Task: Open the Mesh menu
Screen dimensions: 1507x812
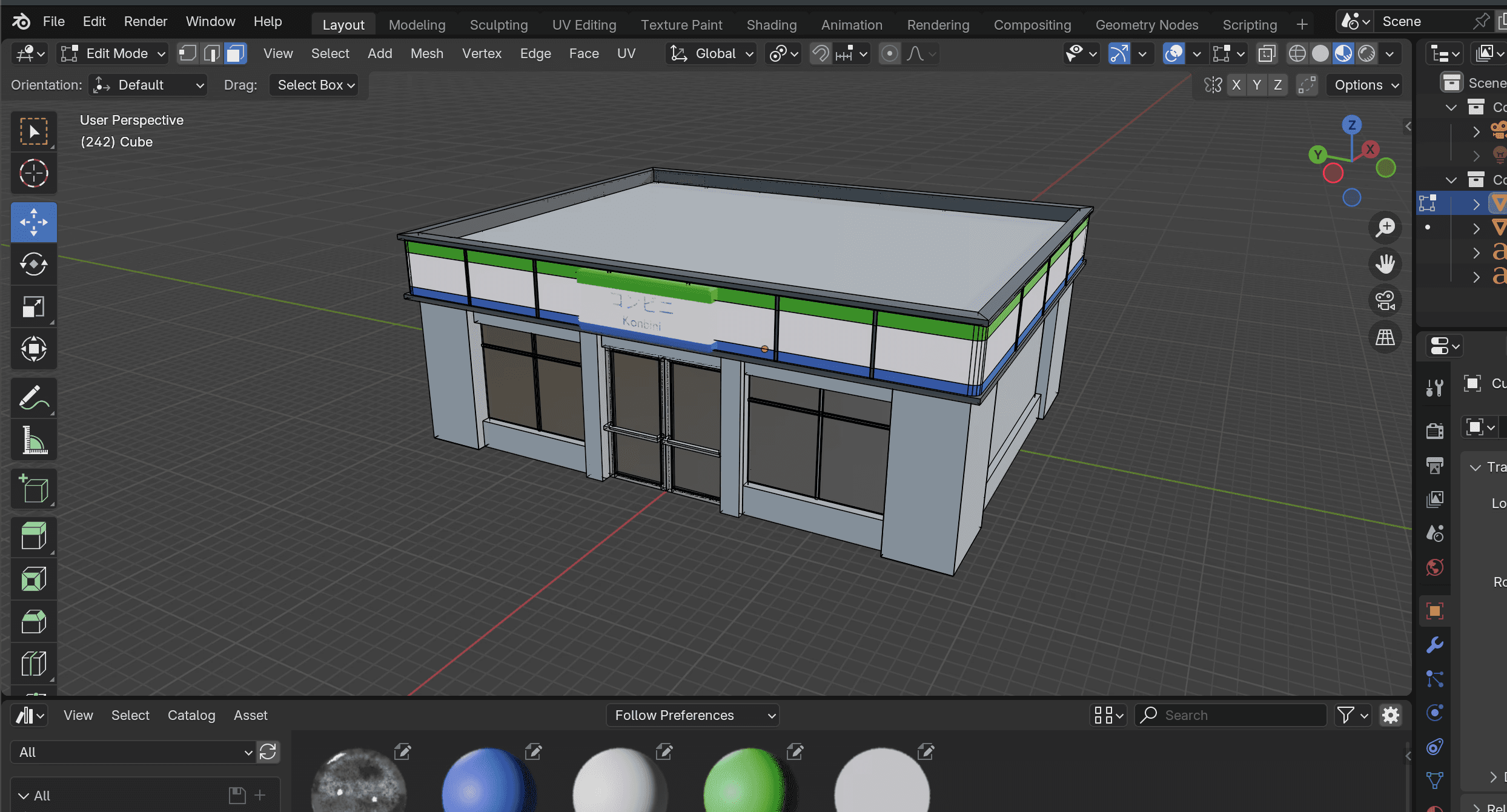Action: pos(426,53)
